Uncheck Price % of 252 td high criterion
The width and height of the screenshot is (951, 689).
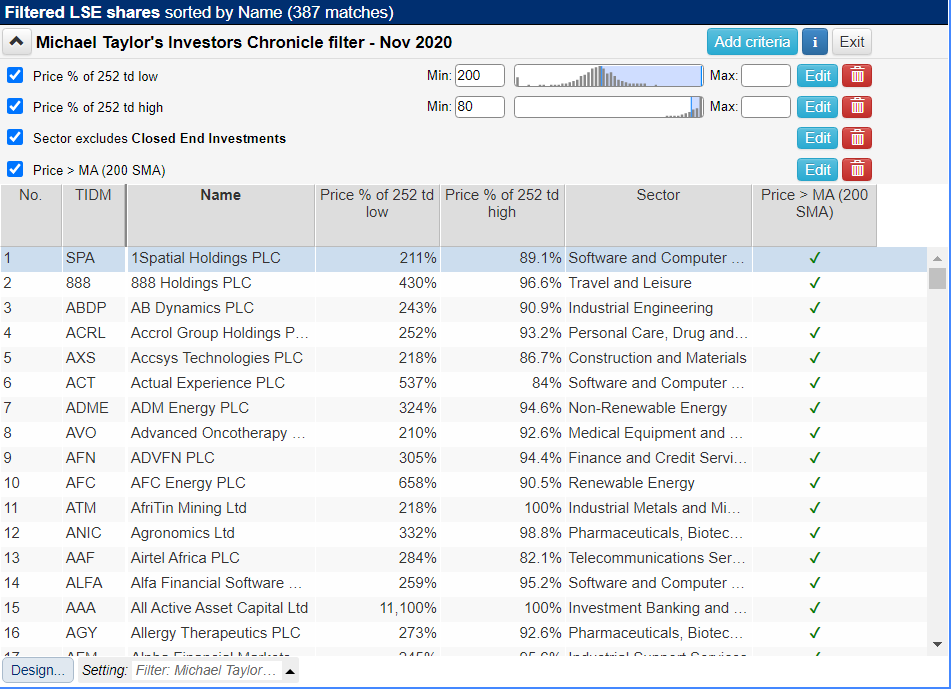click(x=15, y=107)
